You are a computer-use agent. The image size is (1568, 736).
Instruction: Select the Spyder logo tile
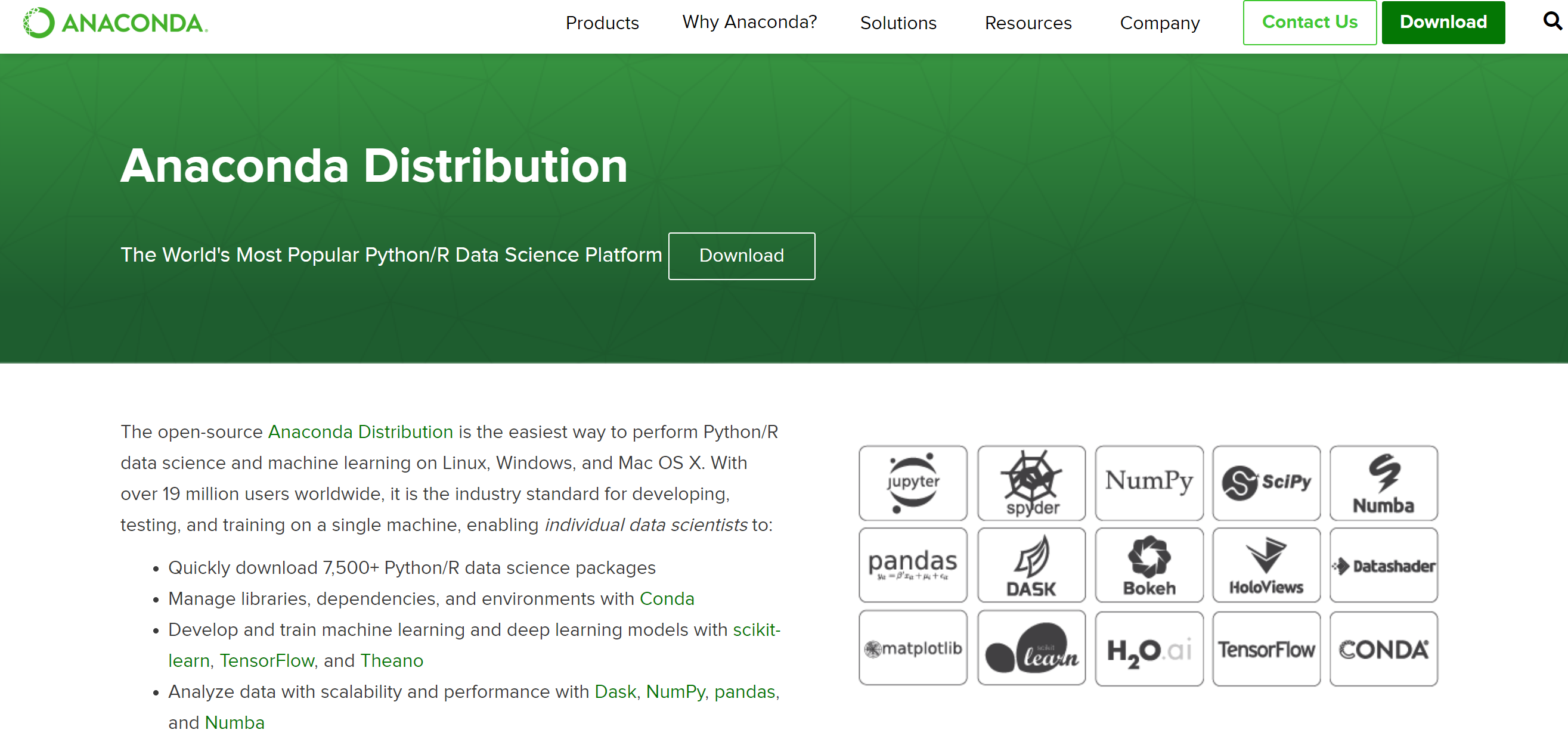1031,483
